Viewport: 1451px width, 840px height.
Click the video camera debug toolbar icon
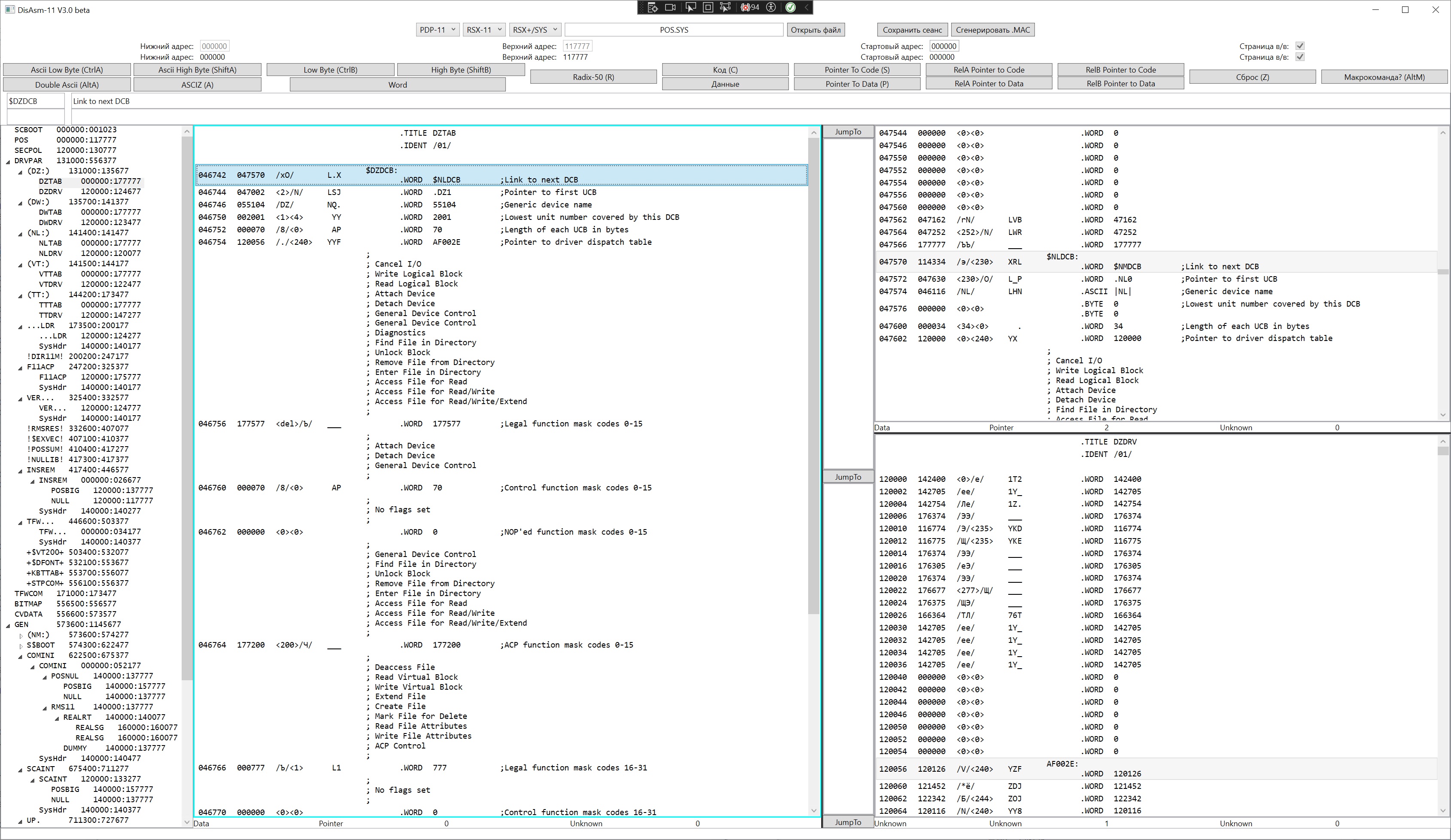tap(670, 7)
